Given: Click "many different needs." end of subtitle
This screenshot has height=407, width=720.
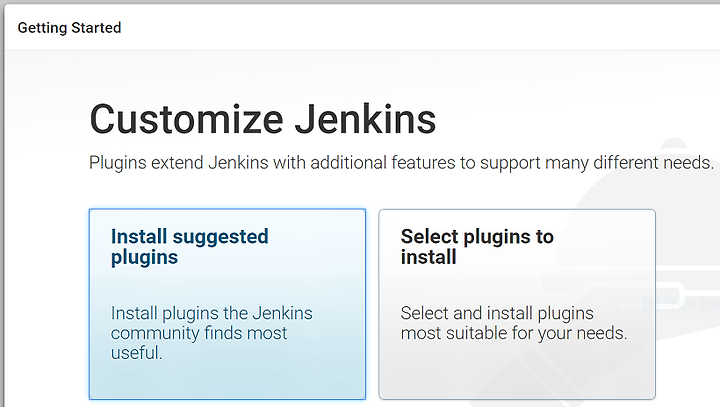Looking at the screenshot, I should click(629, 163).
